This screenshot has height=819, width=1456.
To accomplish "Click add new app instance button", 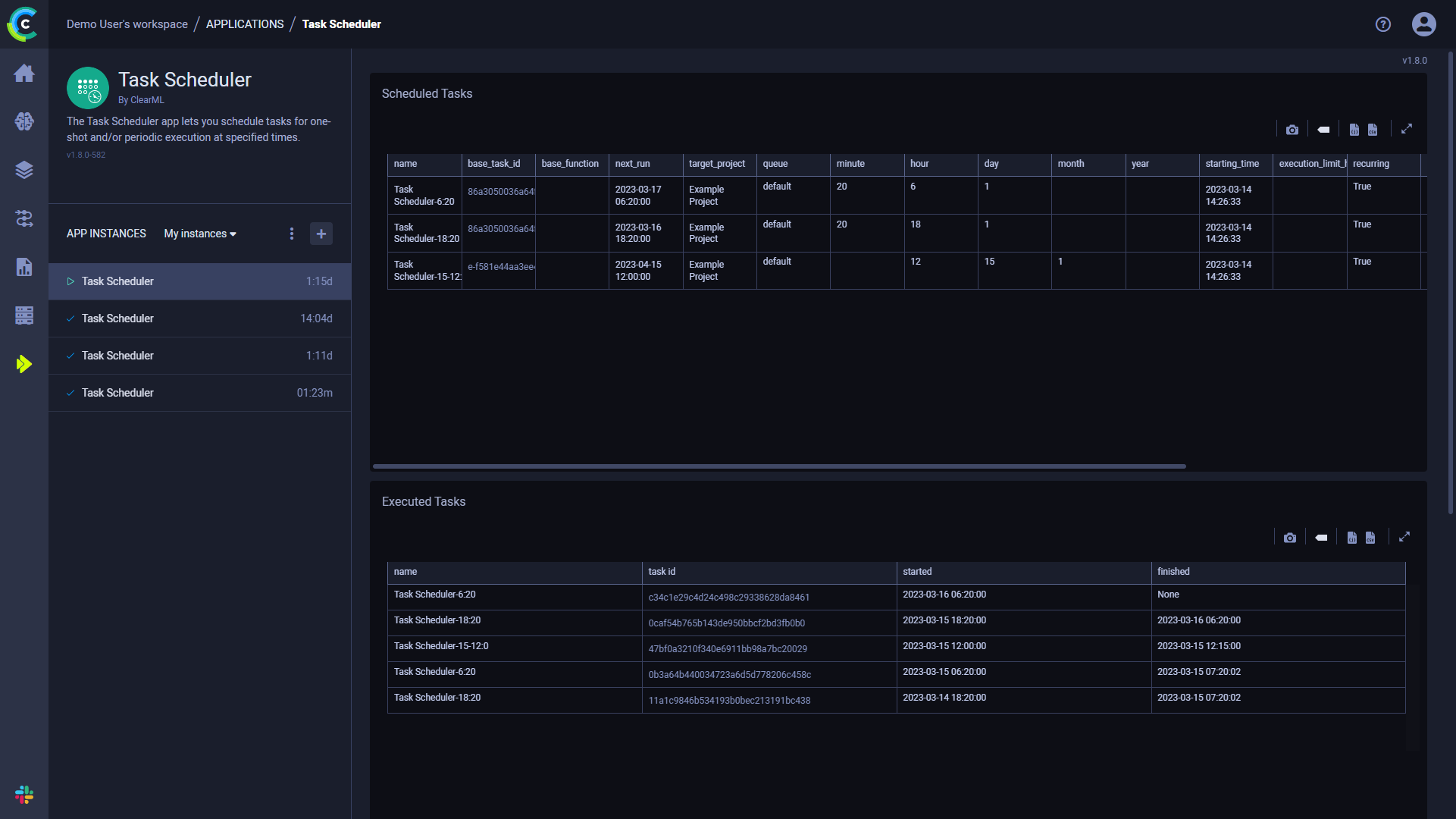I will pyautogui.click(x=321, y=233).
